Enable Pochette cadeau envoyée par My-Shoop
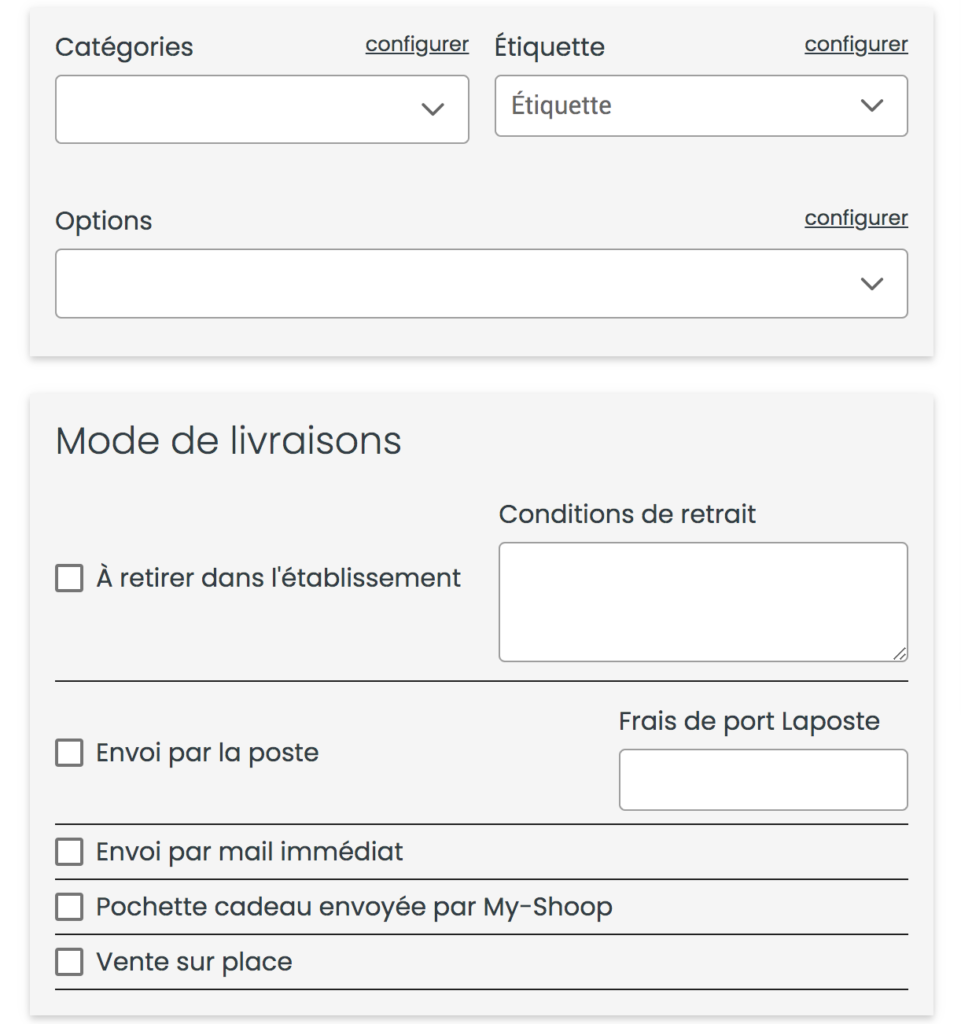The width and height of the screenshot is (961, 1024). click(69, 906)
